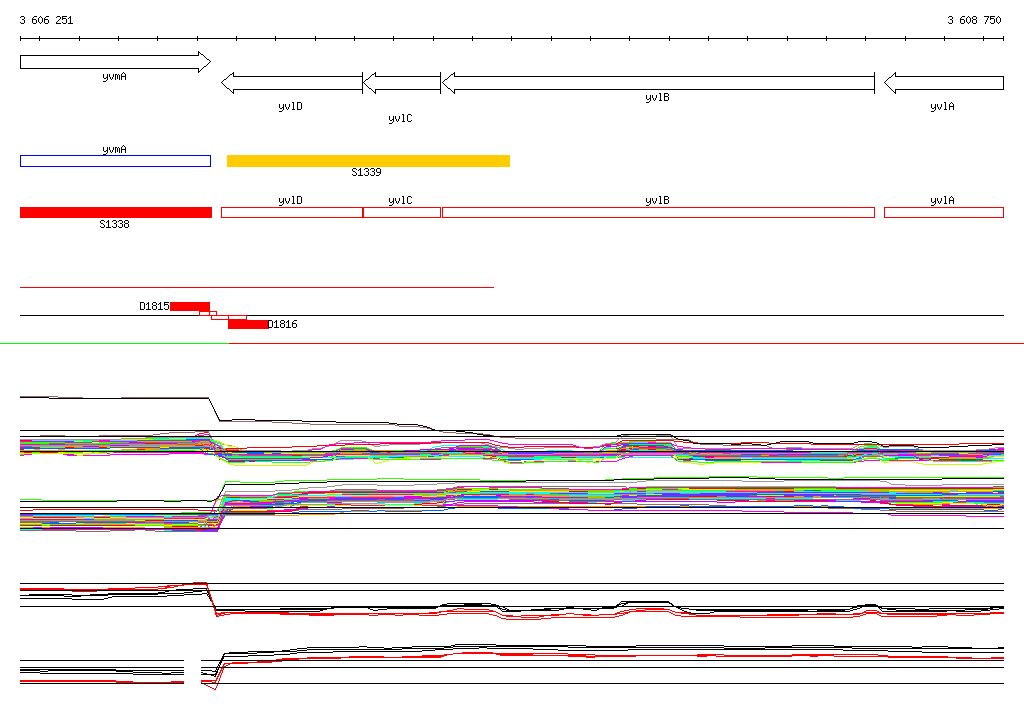
Task: Click the S1338 label text
Action: coord(114,224)
